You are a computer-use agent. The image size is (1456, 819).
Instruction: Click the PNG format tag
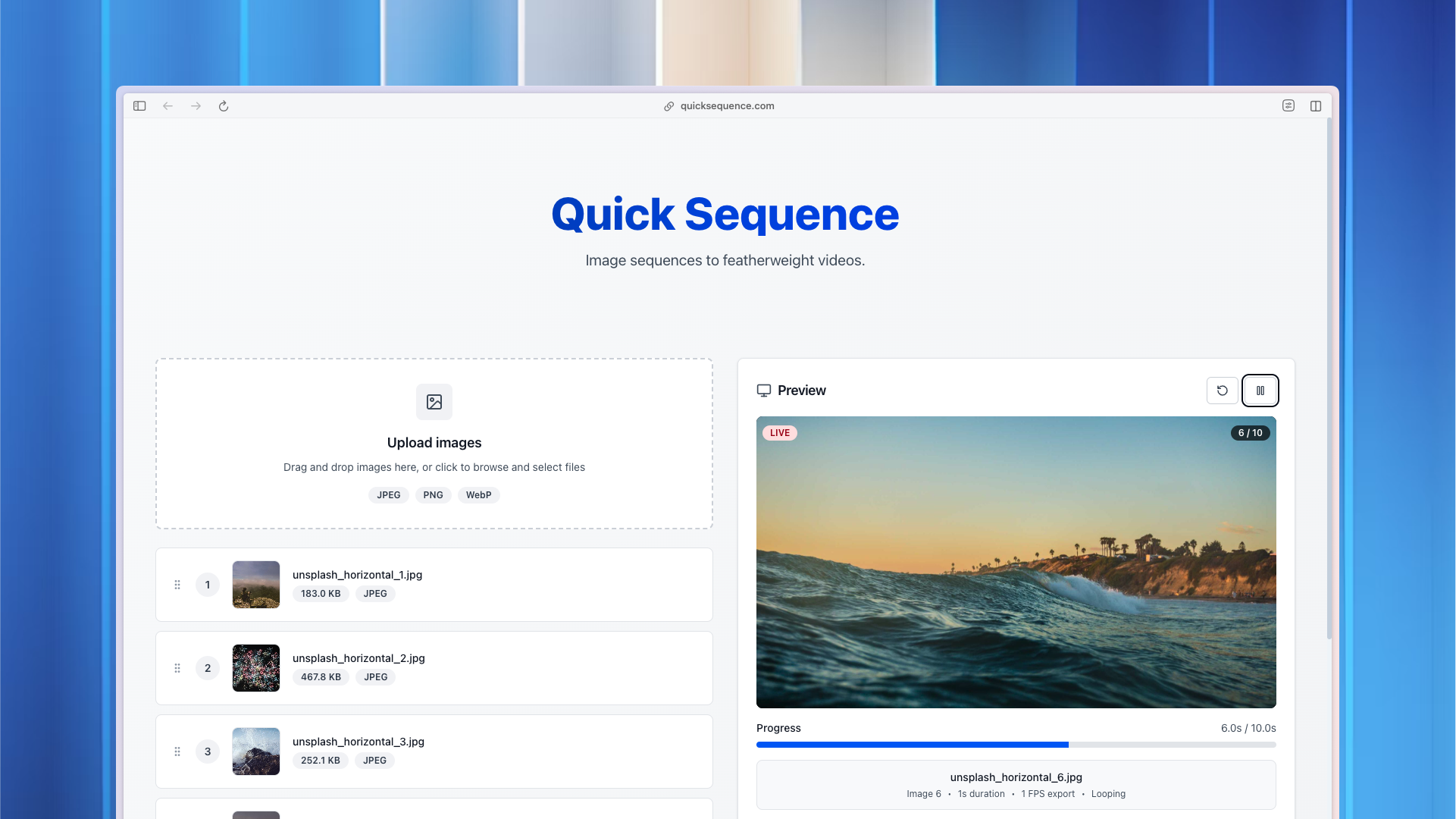coord(433,495)
